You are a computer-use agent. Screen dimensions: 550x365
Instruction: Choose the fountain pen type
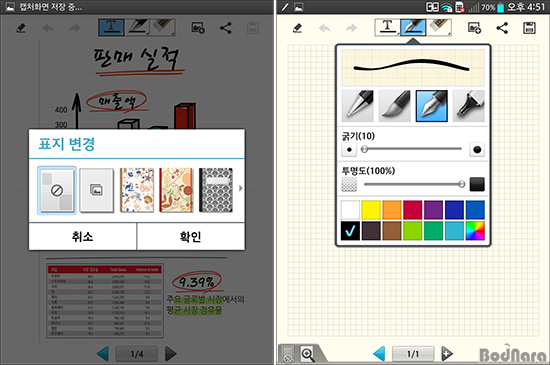click(x=431, y=106)
